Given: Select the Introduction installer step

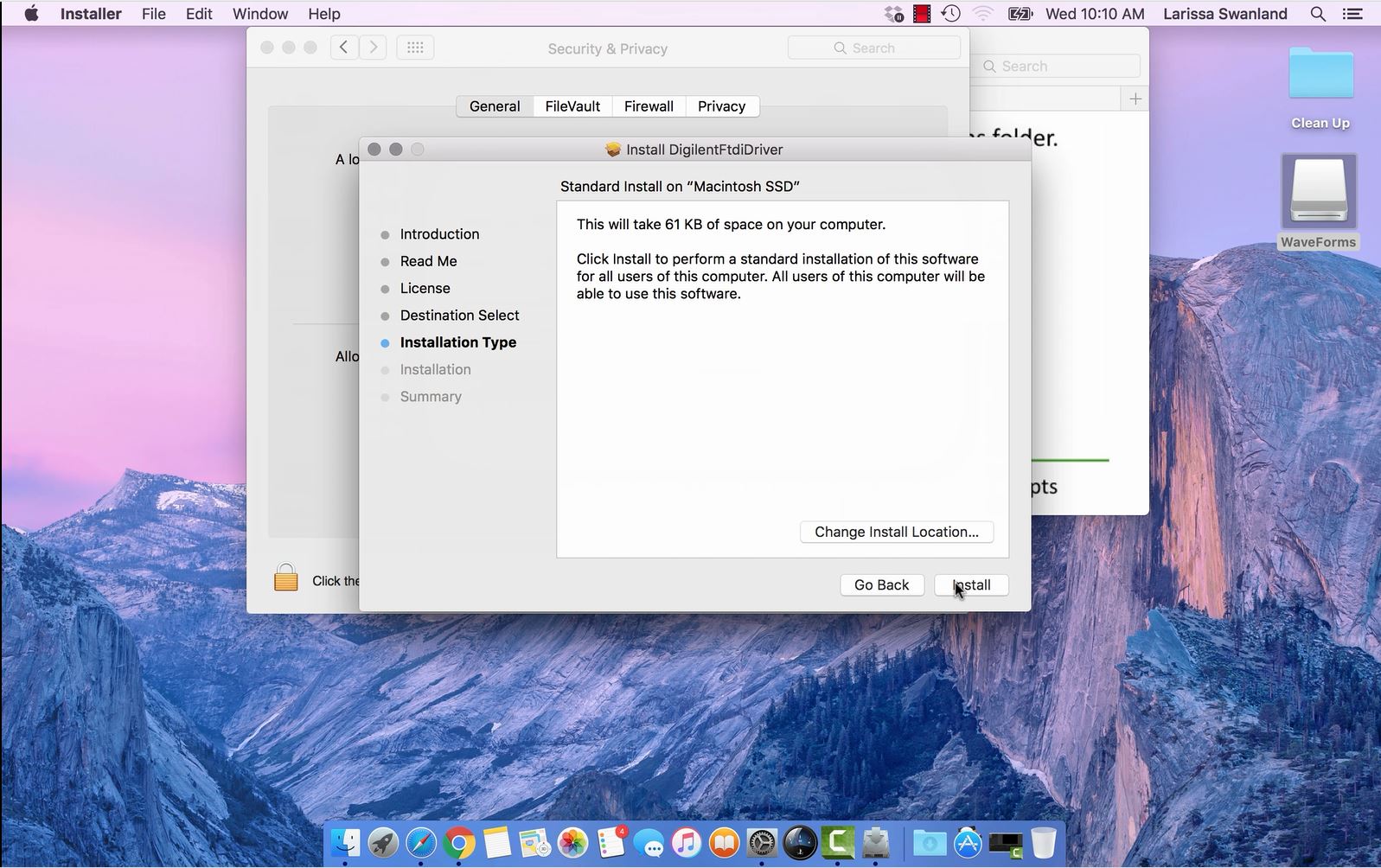Looking at the screenshot, I should [439, 234].
